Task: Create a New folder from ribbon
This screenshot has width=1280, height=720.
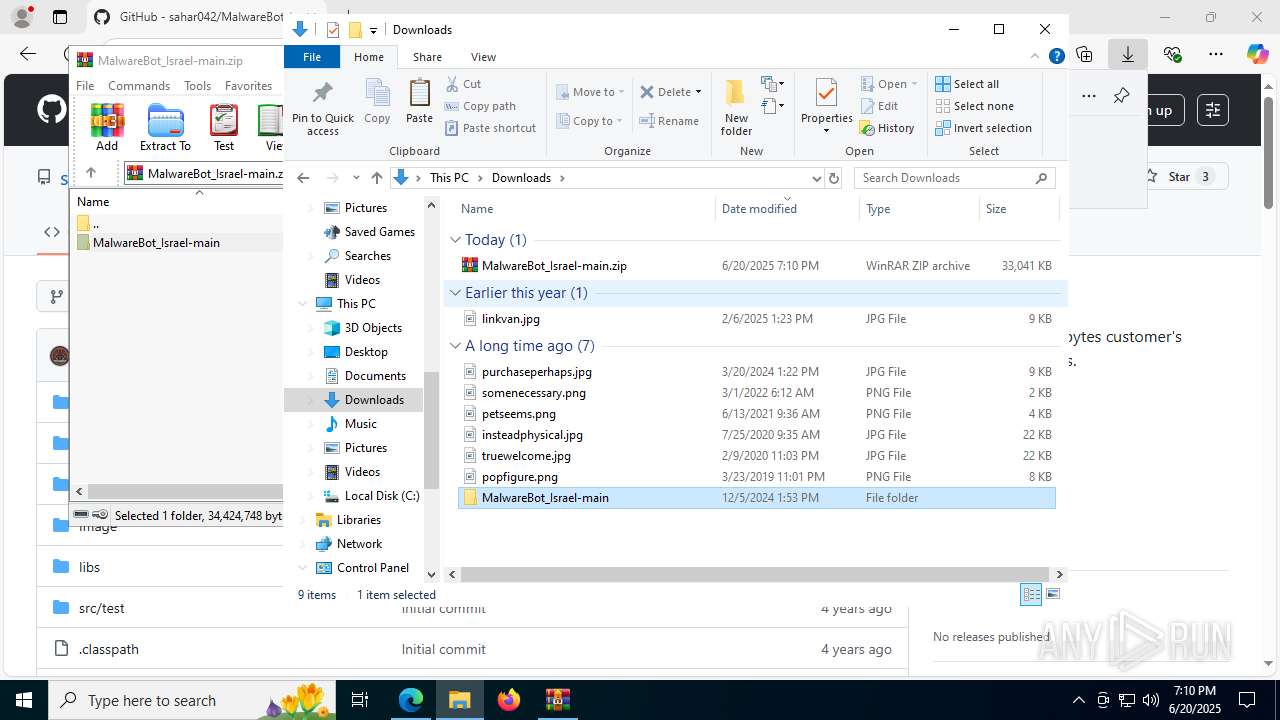Action: (736, 108)
